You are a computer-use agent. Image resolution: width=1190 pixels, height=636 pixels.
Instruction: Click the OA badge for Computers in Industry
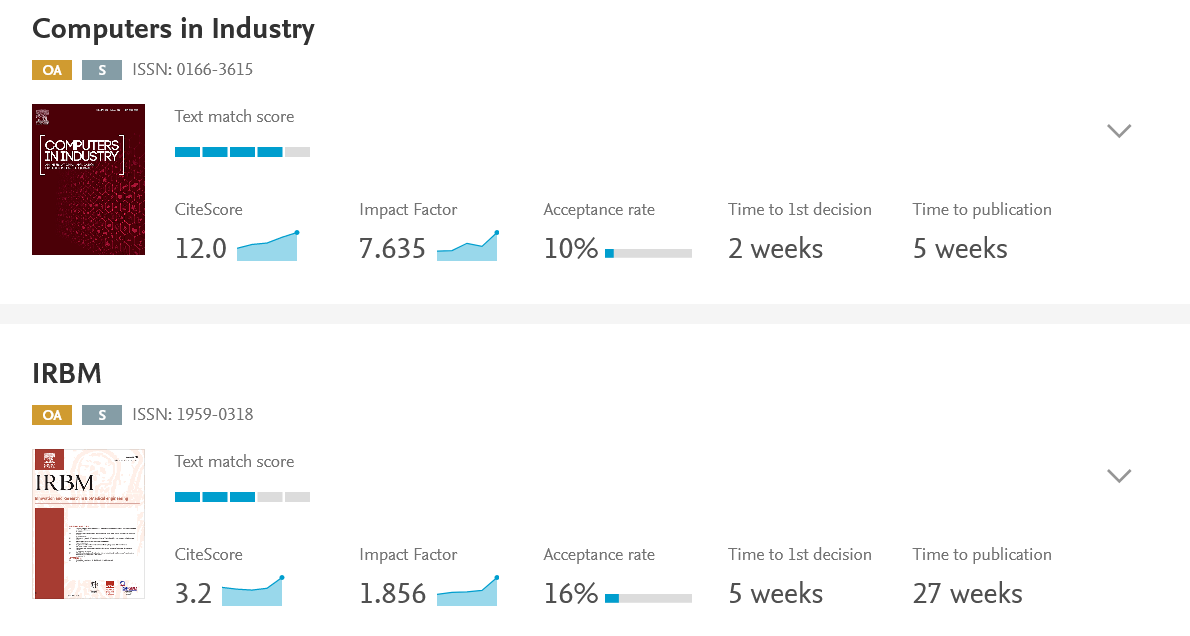pos(52,70)
